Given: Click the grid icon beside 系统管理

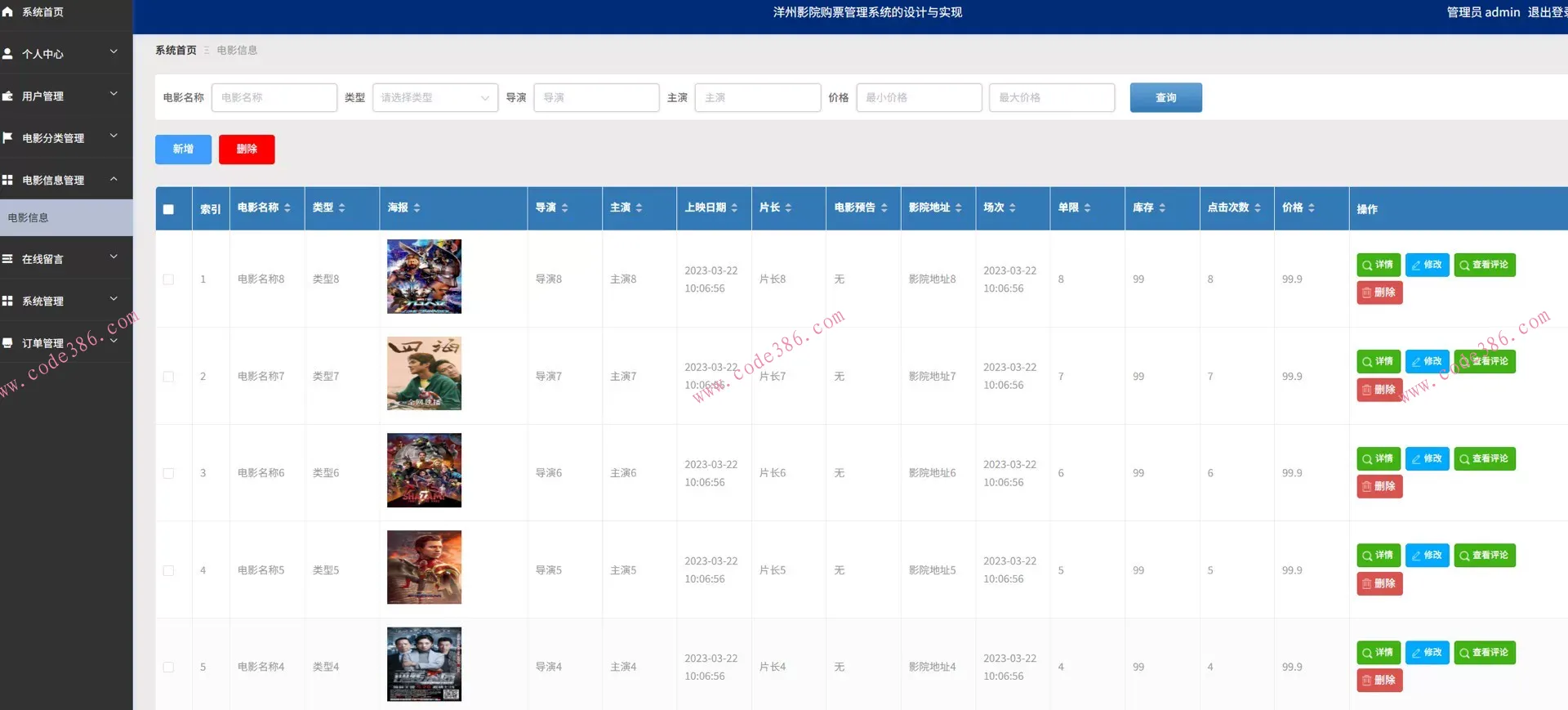Looking at the screenshot, I should [7, 301].
